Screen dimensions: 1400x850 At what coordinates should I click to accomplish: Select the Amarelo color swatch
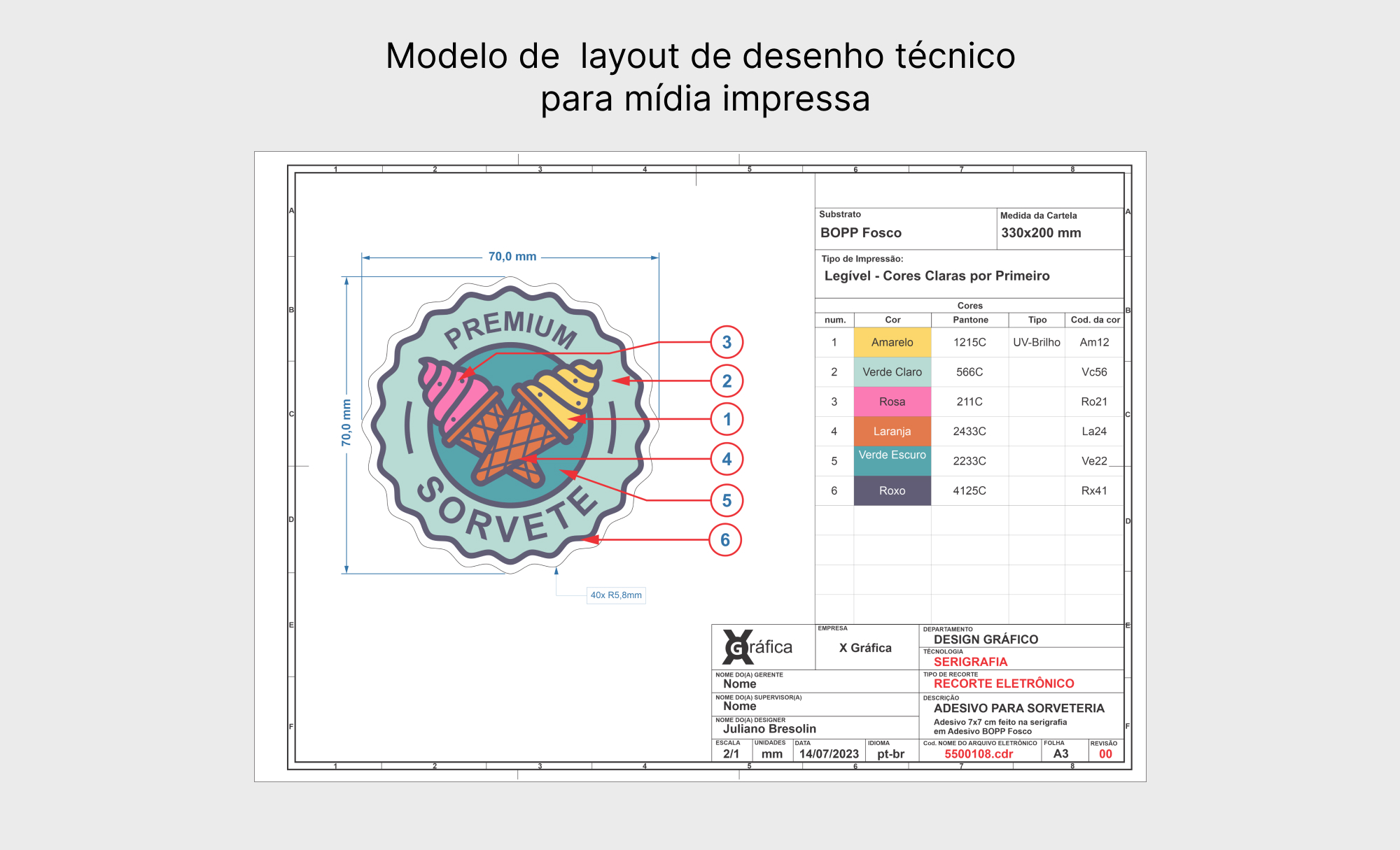pos(892,342)
